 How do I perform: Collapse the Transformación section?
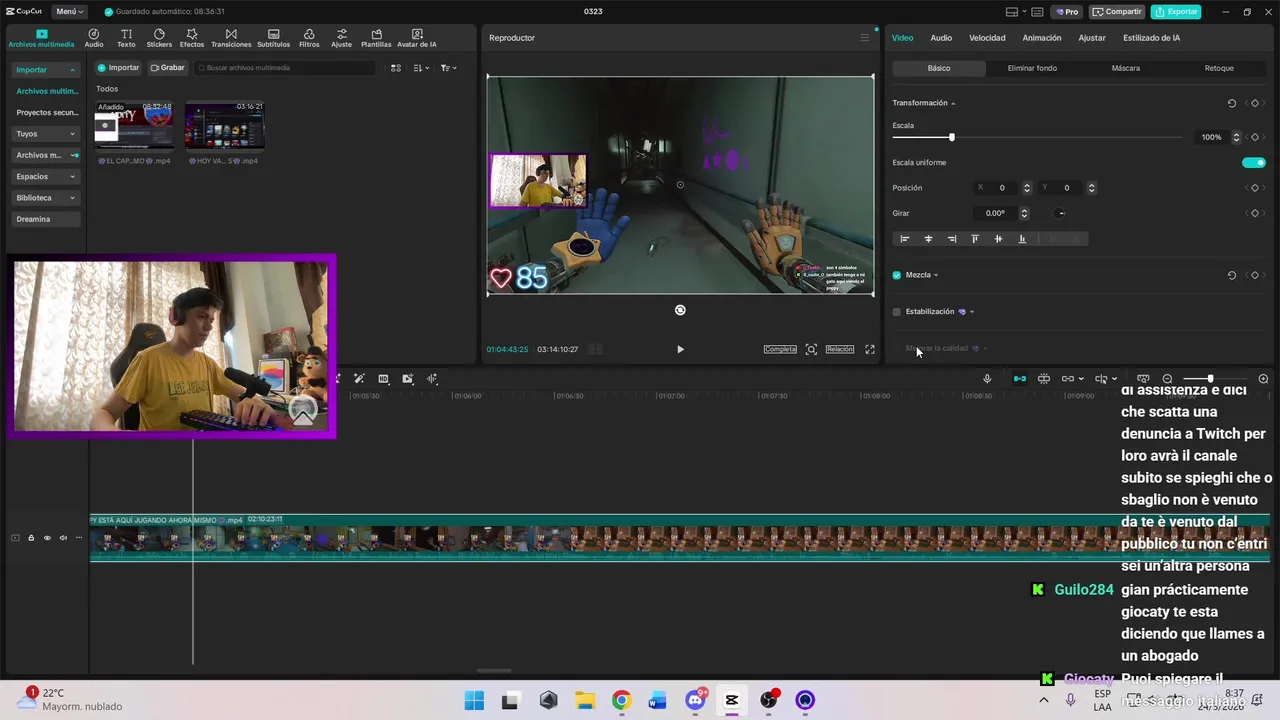[953, 103]
